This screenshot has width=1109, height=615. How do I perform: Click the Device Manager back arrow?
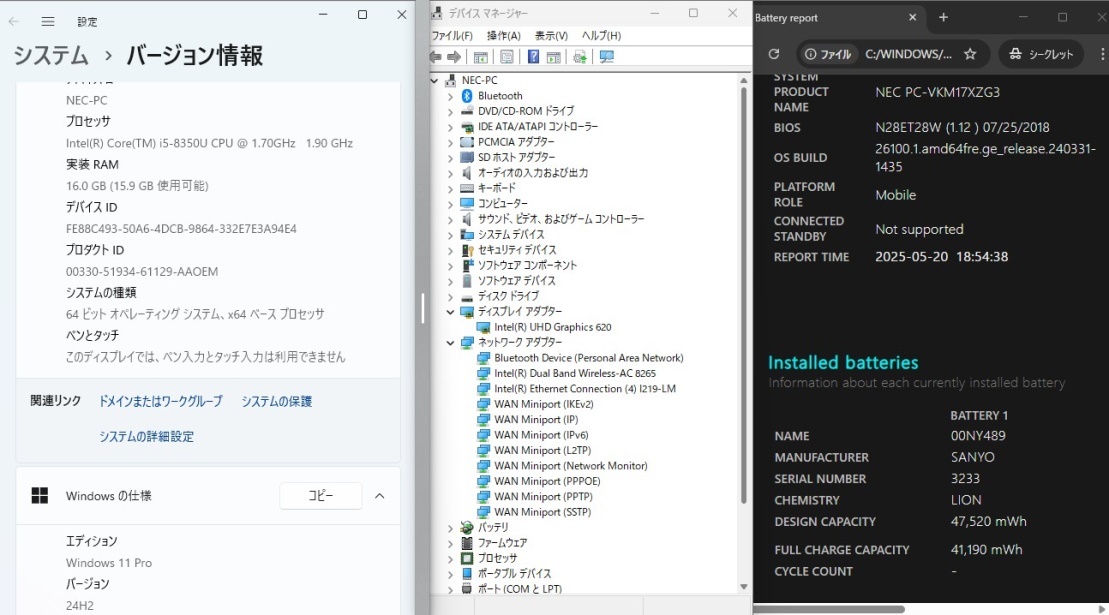(436, 57)
